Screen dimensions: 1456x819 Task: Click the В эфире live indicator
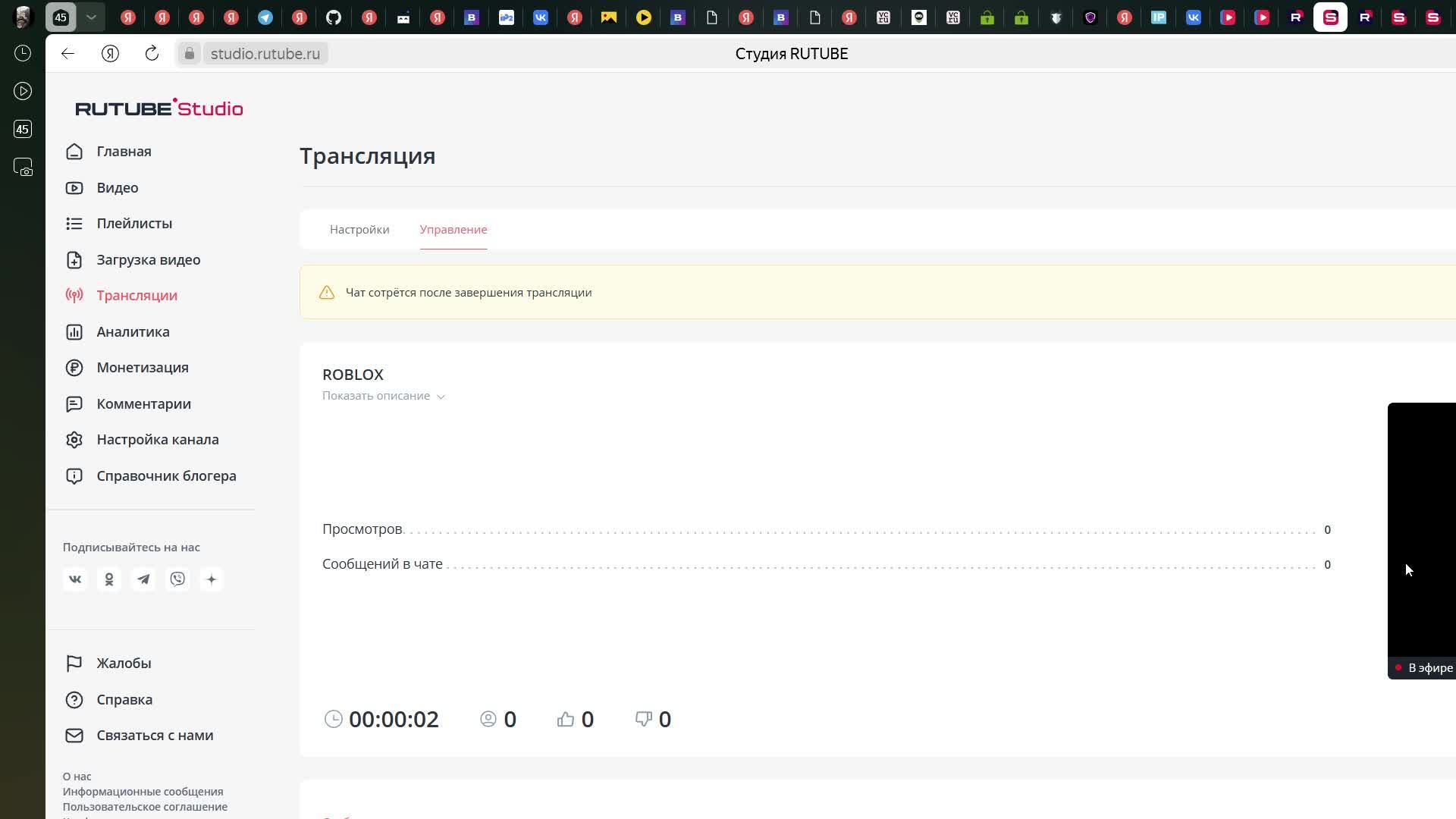(1424, 668)
